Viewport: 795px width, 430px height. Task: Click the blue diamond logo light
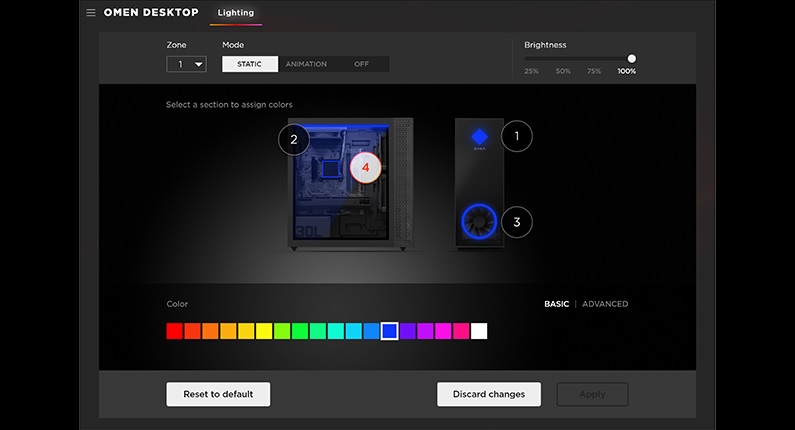(x=479, y=136)
